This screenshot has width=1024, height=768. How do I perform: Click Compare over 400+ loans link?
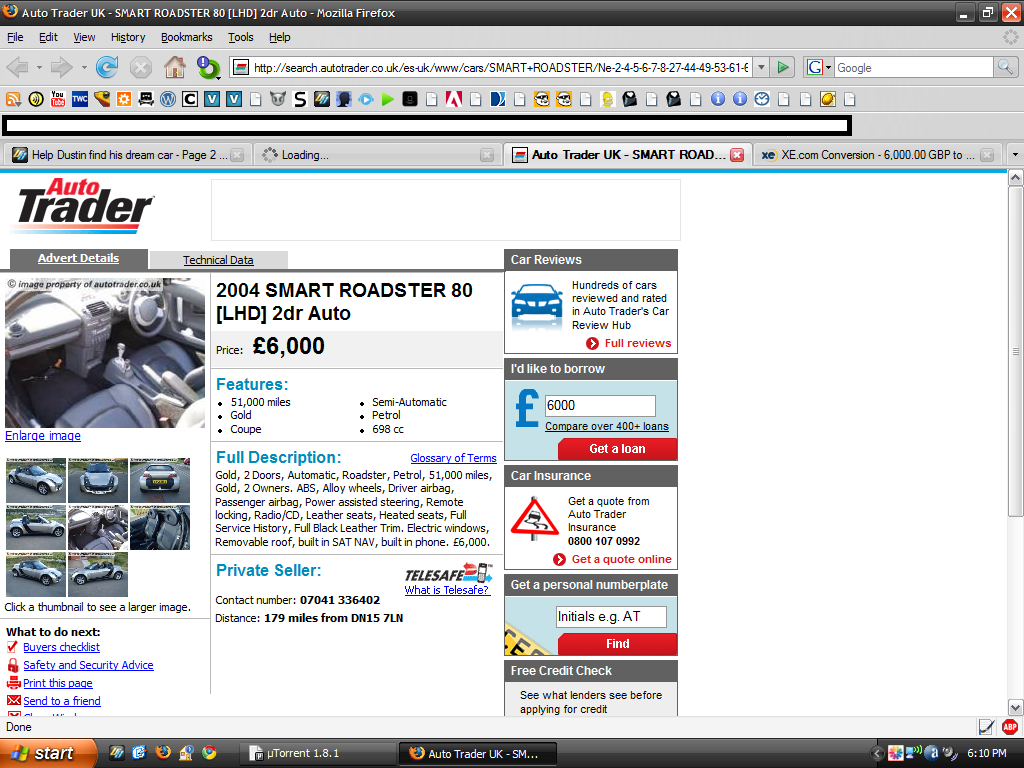click(x=607, y=426)
